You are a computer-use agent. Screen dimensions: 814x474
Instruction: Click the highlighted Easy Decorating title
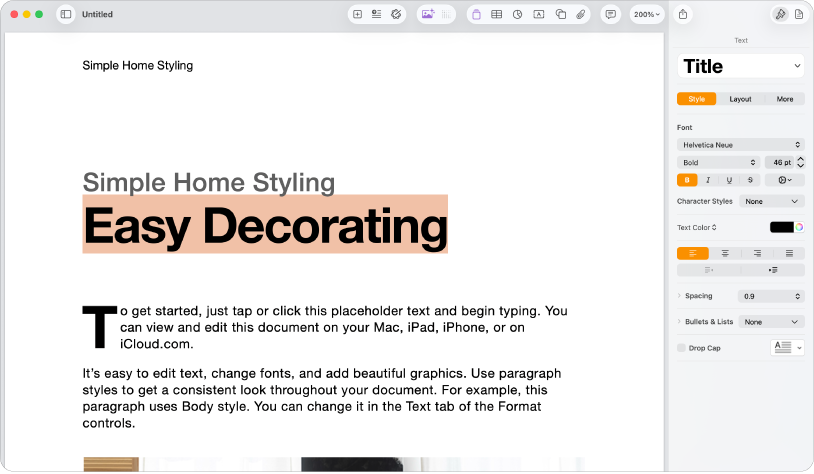pyautogui.click(x=265, y=225)
